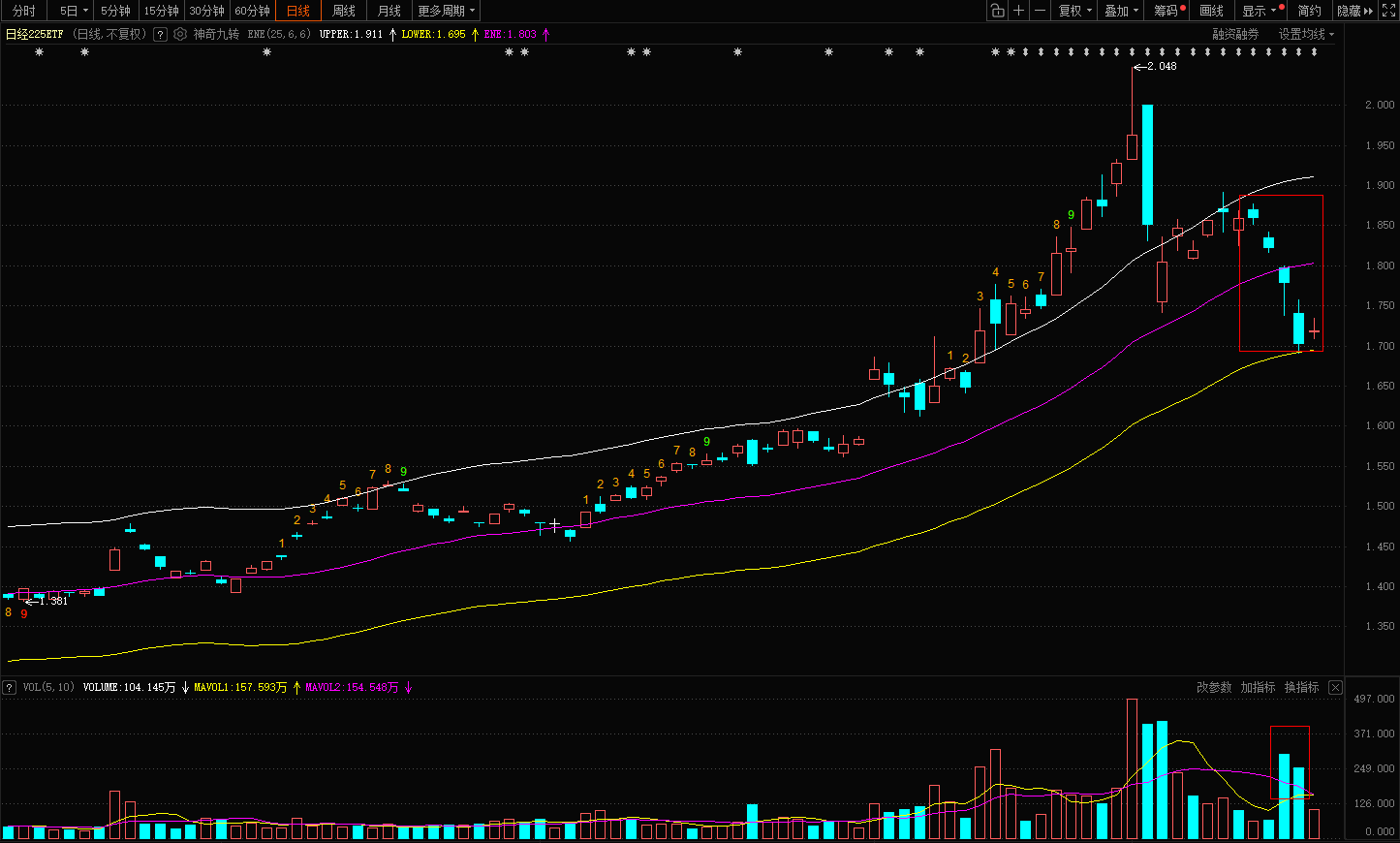Click the 2.048 high price candlestick

pyautogui.click(x=1132, y=145)
